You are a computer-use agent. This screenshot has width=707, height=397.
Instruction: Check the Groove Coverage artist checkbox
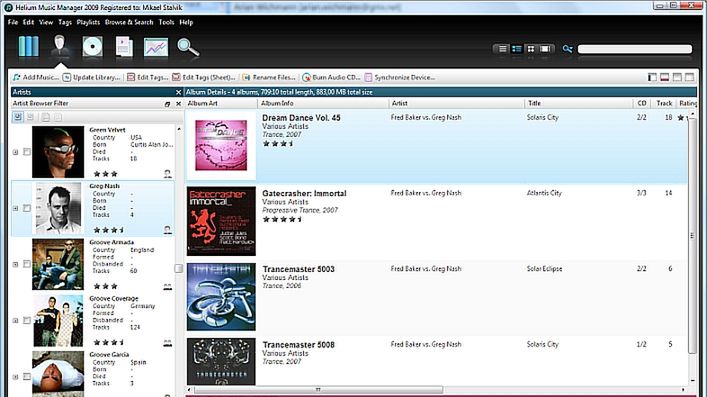coord(27,320)
